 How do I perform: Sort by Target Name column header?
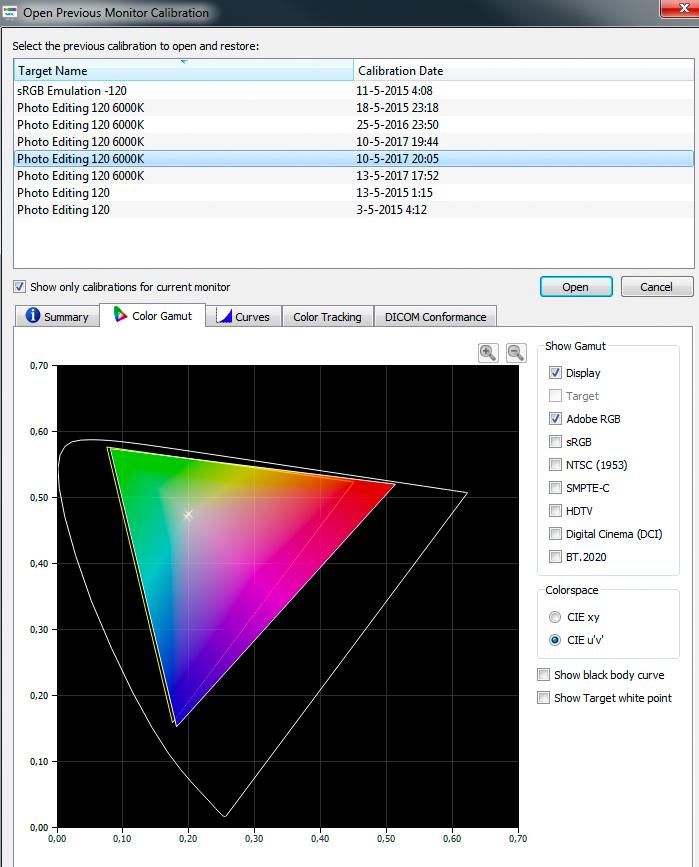[x=184, y=70]
